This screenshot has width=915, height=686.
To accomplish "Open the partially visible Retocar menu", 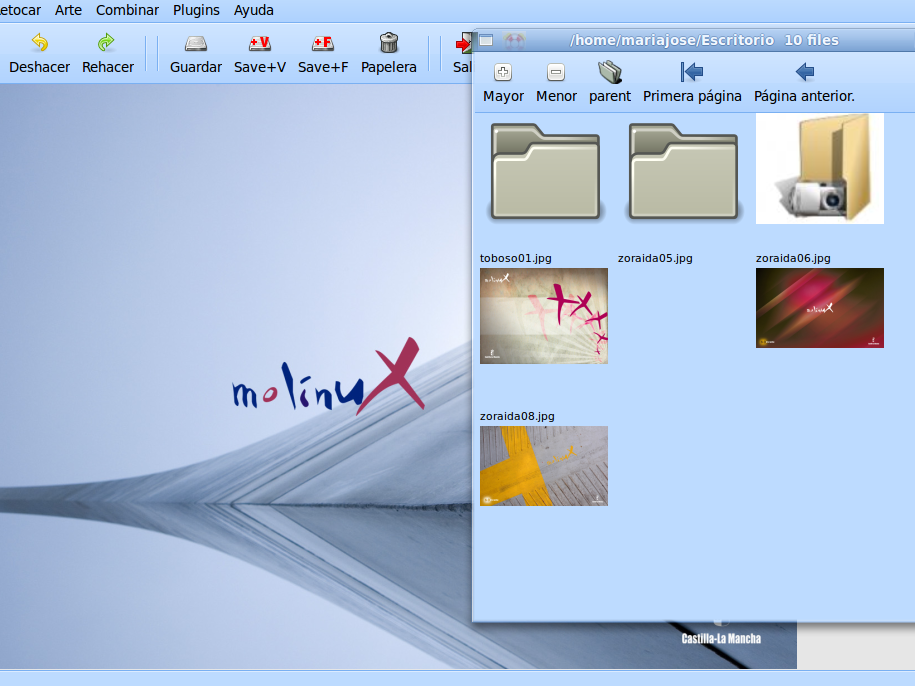I will (x=20, y=10).
